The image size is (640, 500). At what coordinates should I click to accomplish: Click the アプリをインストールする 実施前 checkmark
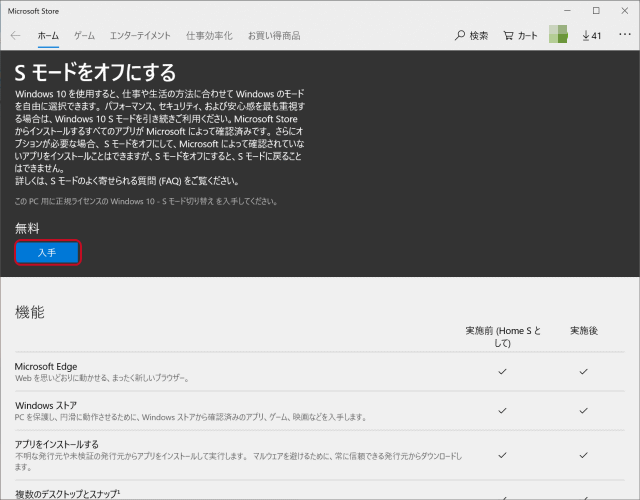pyautogui.click(x=502, y=455)
